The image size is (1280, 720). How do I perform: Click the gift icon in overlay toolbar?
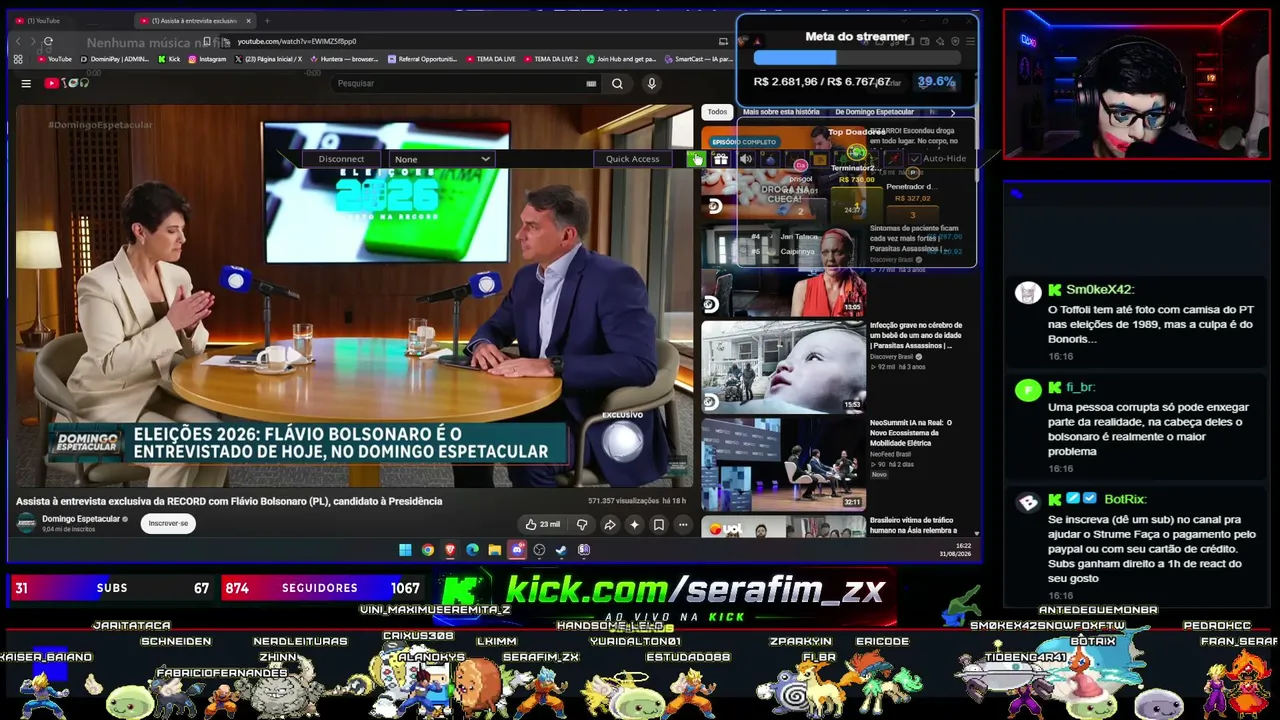tap(720, 159)
